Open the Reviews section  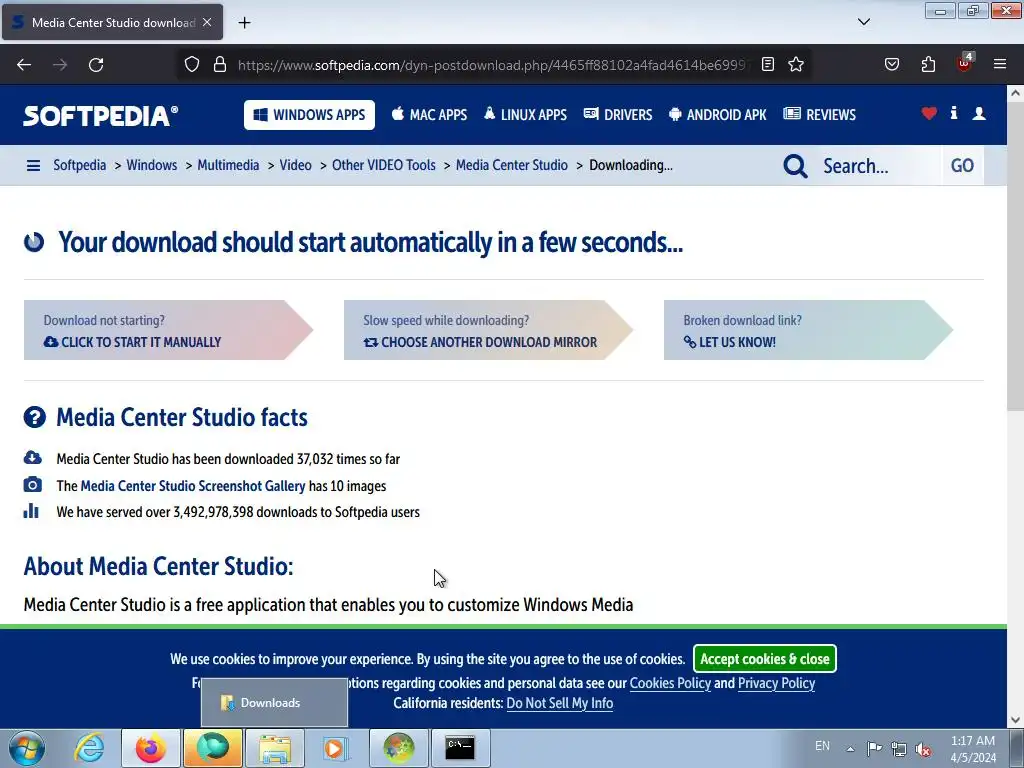[820, 115]
